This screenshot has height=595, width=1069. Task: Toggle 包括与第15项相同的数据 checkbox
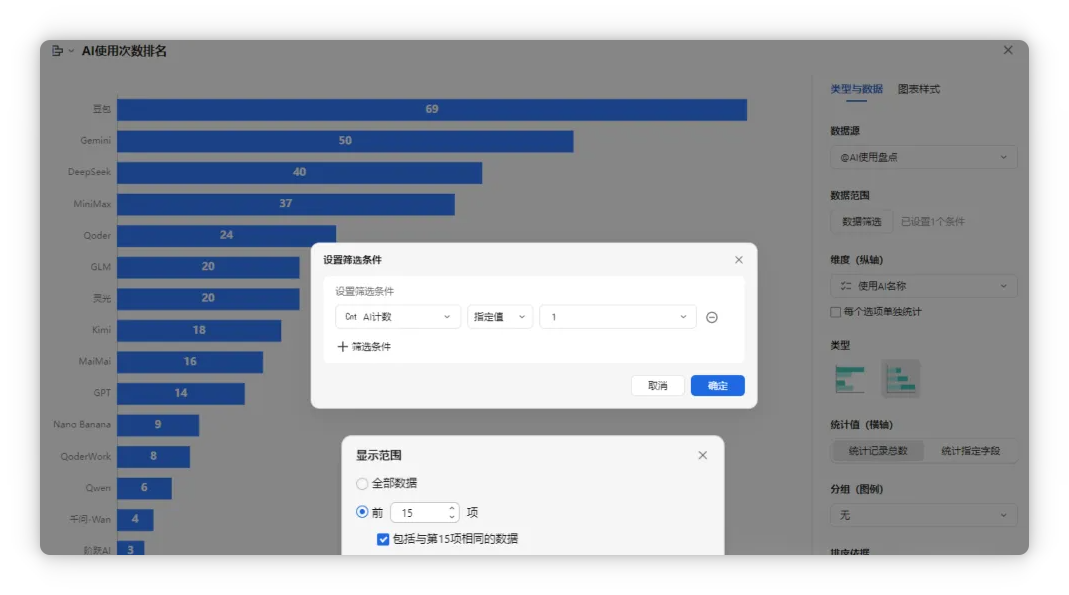(383, 539)
